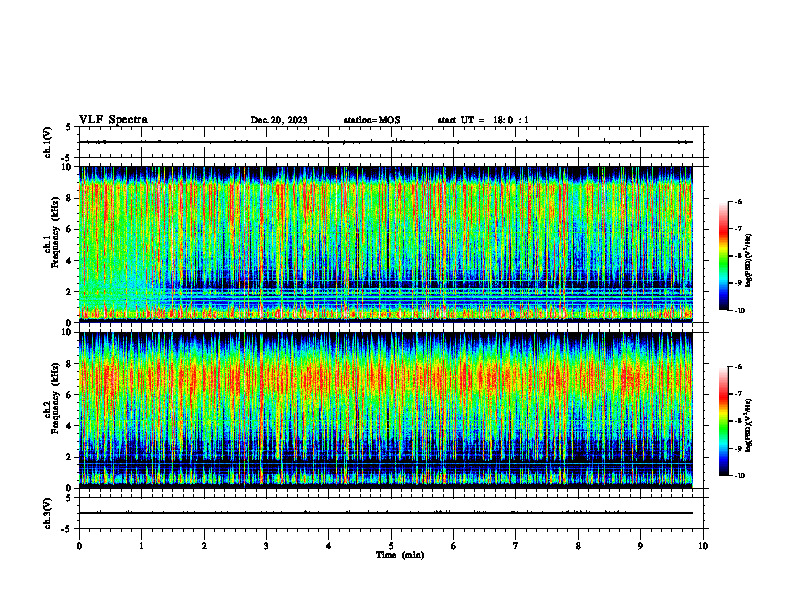Click "-10" on the ch.1 color bar

(x=739, y=311)
